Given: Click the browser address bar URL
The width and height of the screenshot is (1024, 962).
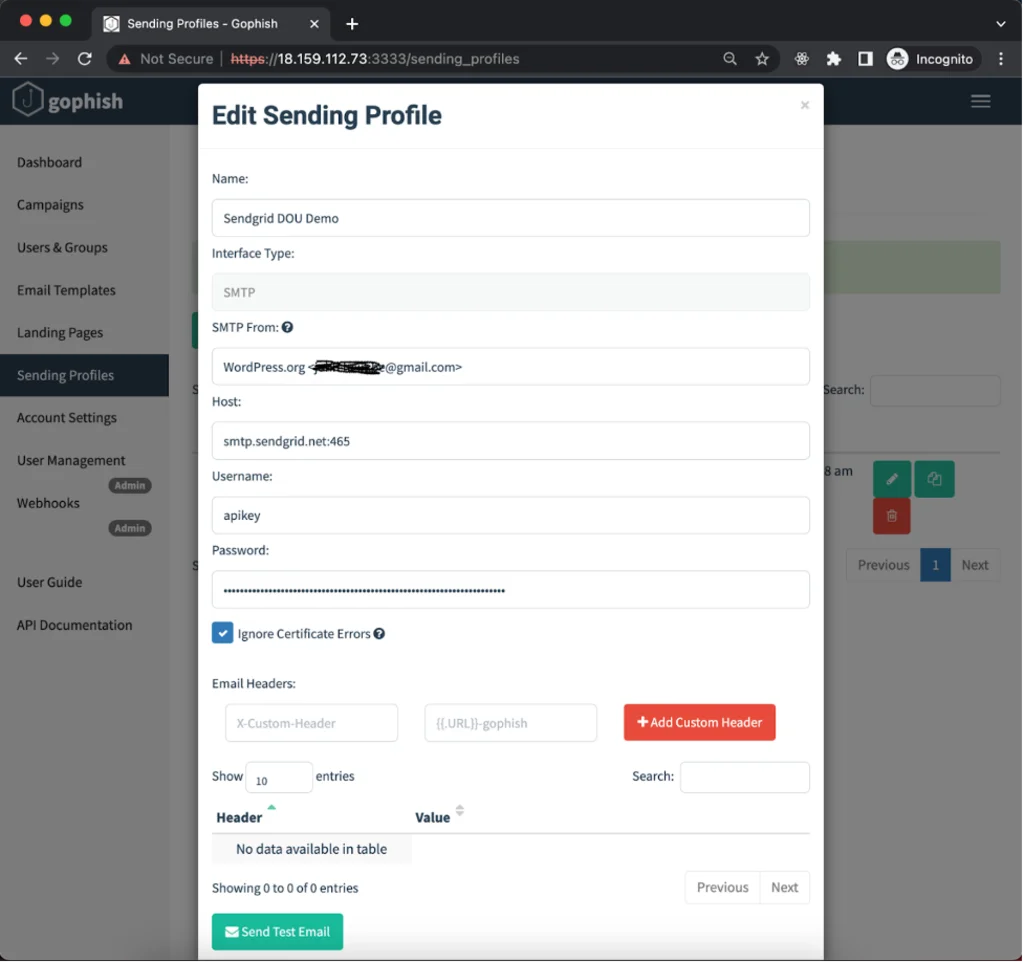Looking at the screenshot, I should click(376, 59).
